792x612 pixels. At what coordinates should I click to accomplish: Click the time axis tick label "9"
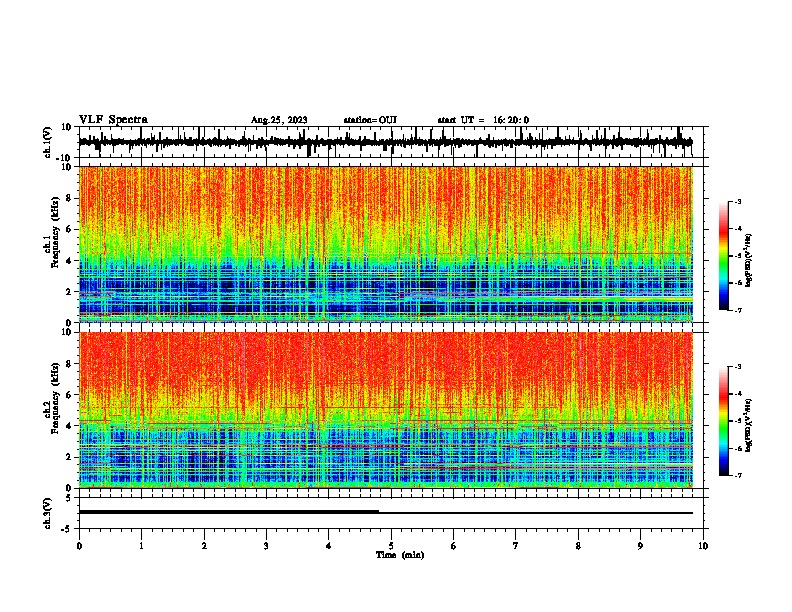point(640,546)
